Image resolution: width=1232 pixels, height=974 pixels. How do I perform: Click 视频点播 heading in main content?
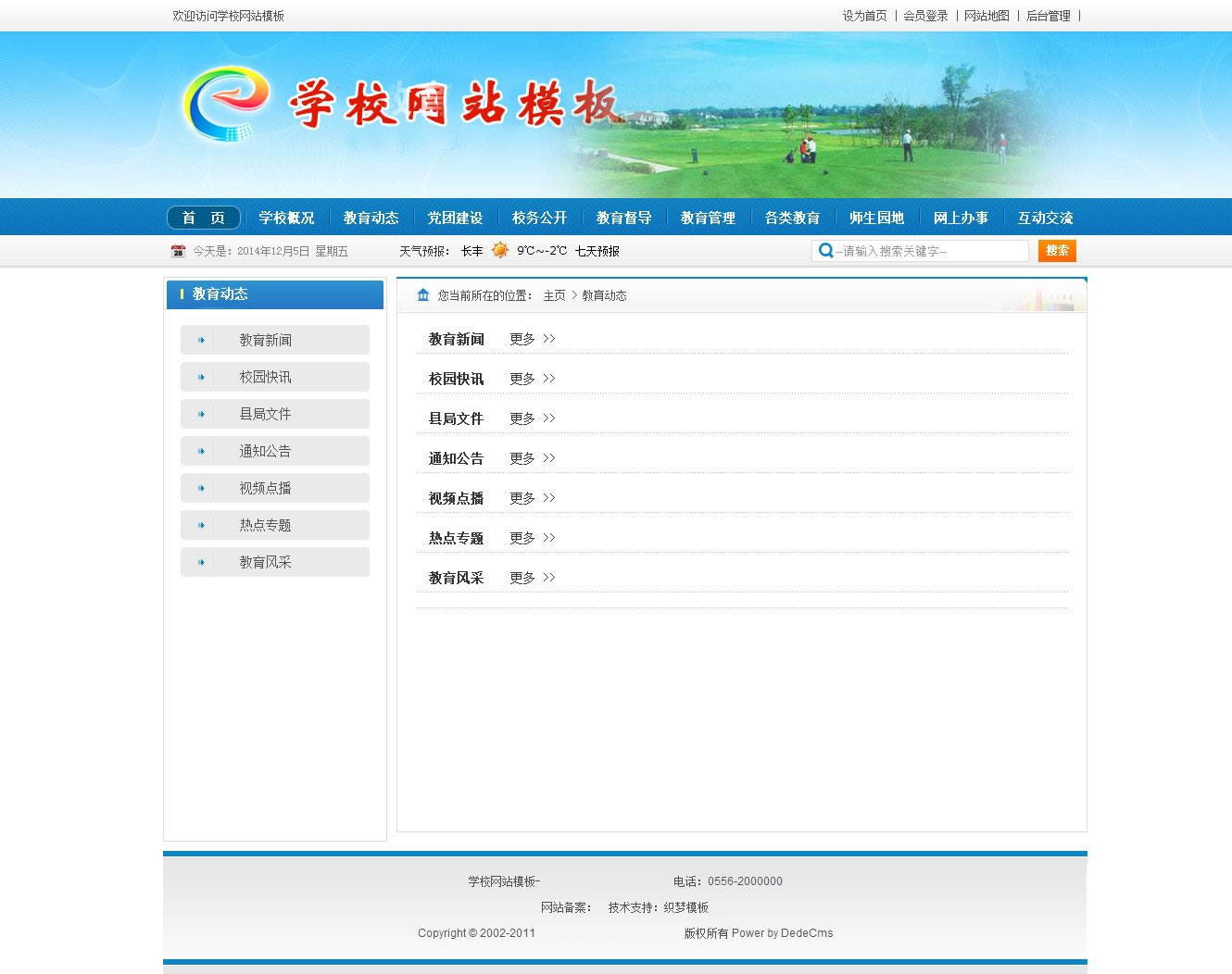click(x=456, y=498)
